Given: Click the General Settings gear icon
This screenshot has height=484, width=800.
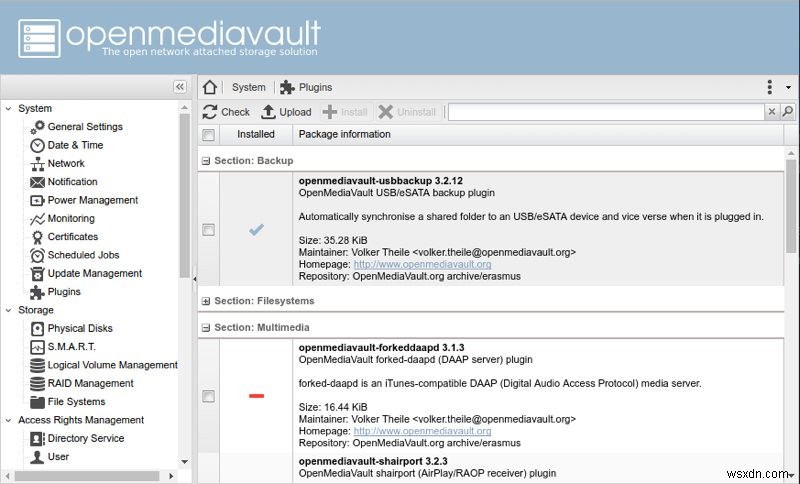Looking at the screenshot, I should [x=37, y=126].
